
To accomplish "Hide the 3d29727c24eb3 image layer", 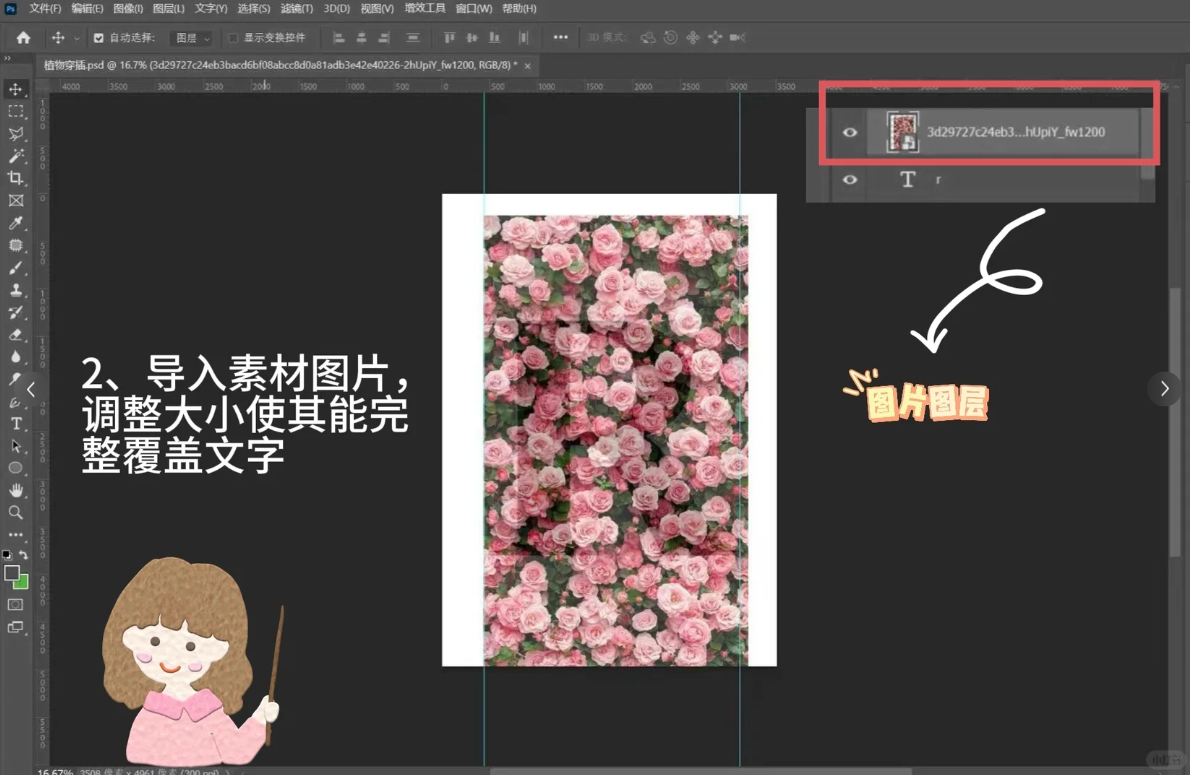I will (850, 132).
